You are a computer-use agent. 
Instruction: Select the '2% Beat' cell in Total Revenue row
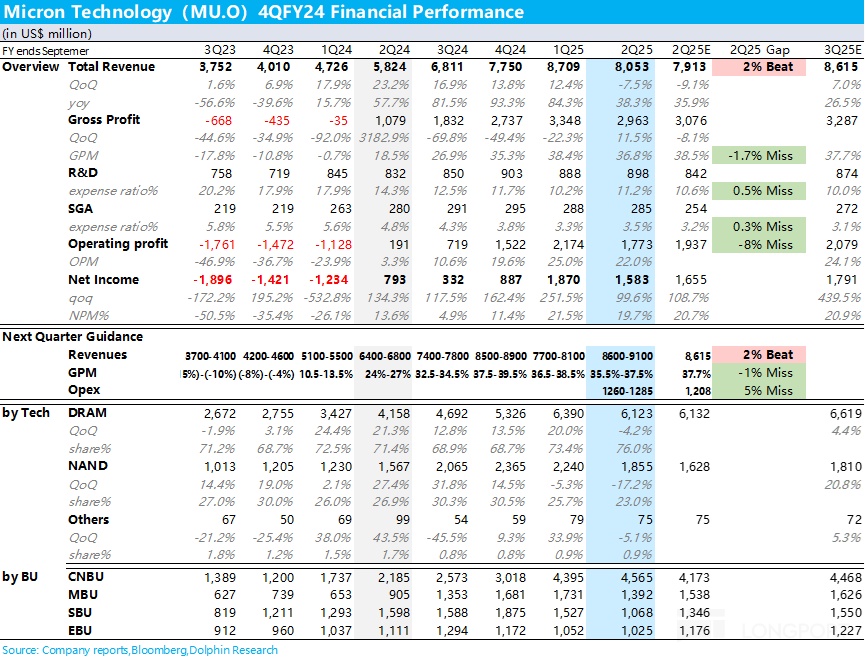click(x=759, y=67)
